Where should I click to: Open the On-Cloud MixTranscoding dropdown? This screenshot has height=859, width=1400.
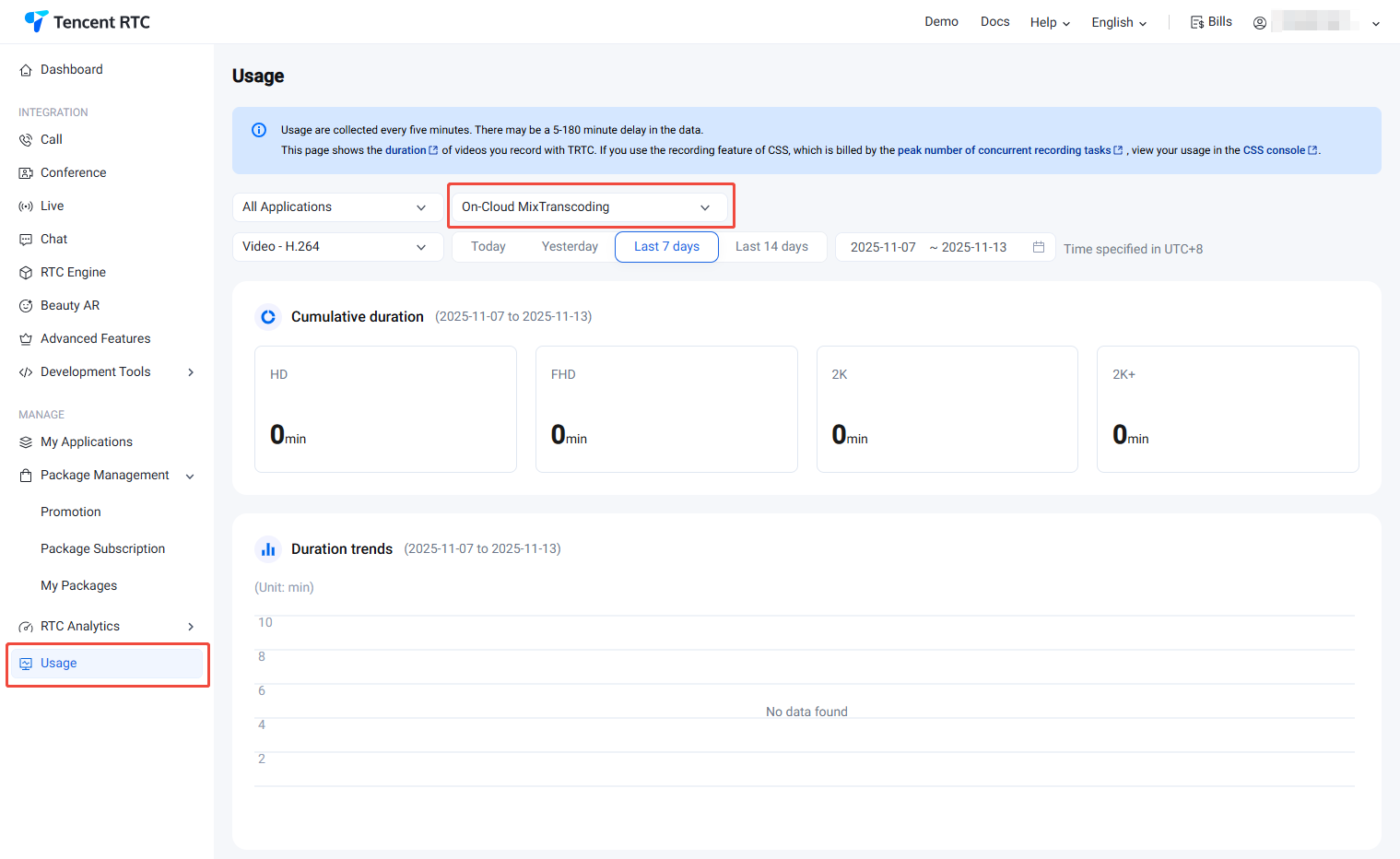(x=586, y=207)
